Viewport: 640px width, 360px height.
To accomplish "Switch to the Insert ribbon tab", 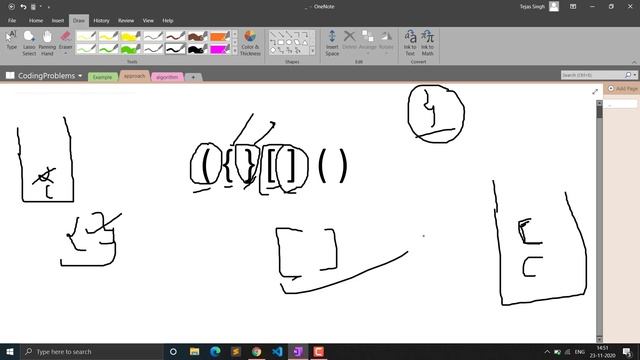I will 58,20.
